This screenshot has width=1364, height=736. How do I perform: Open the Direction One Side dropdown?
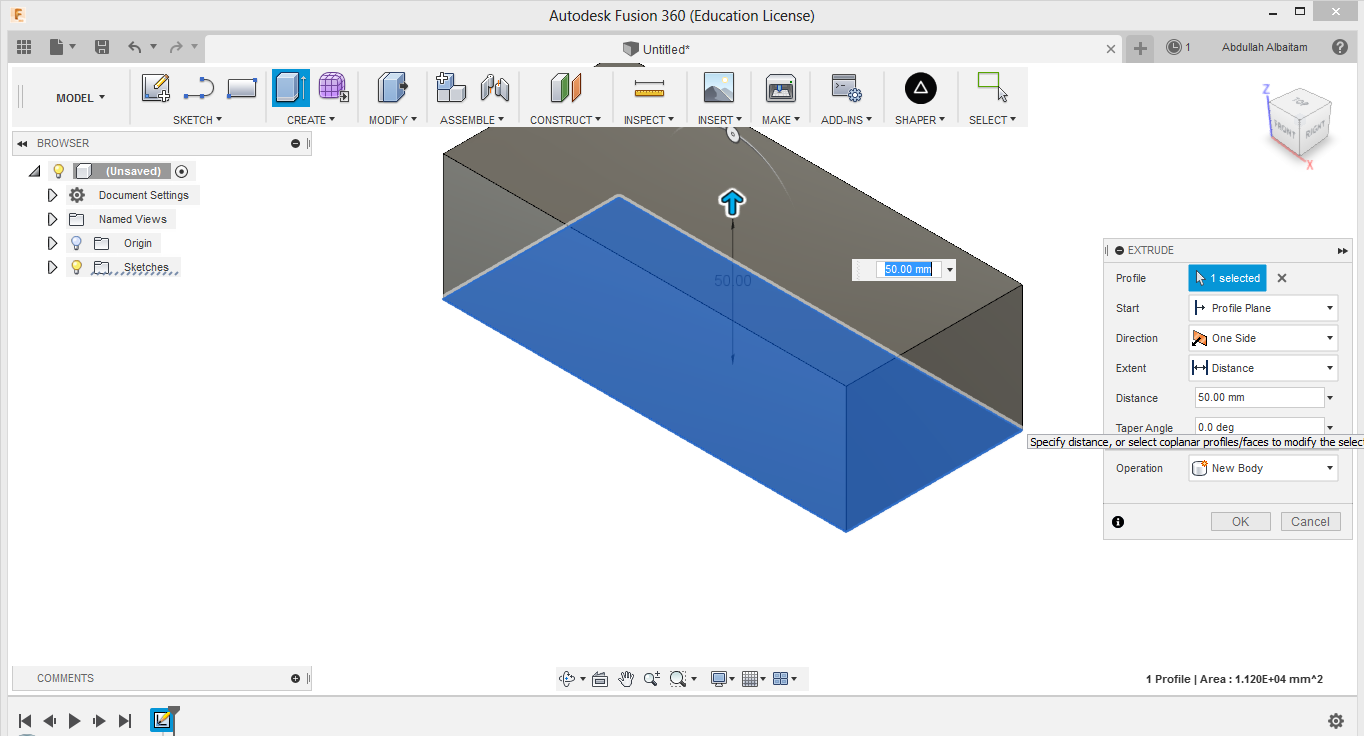coord(1263,338)
